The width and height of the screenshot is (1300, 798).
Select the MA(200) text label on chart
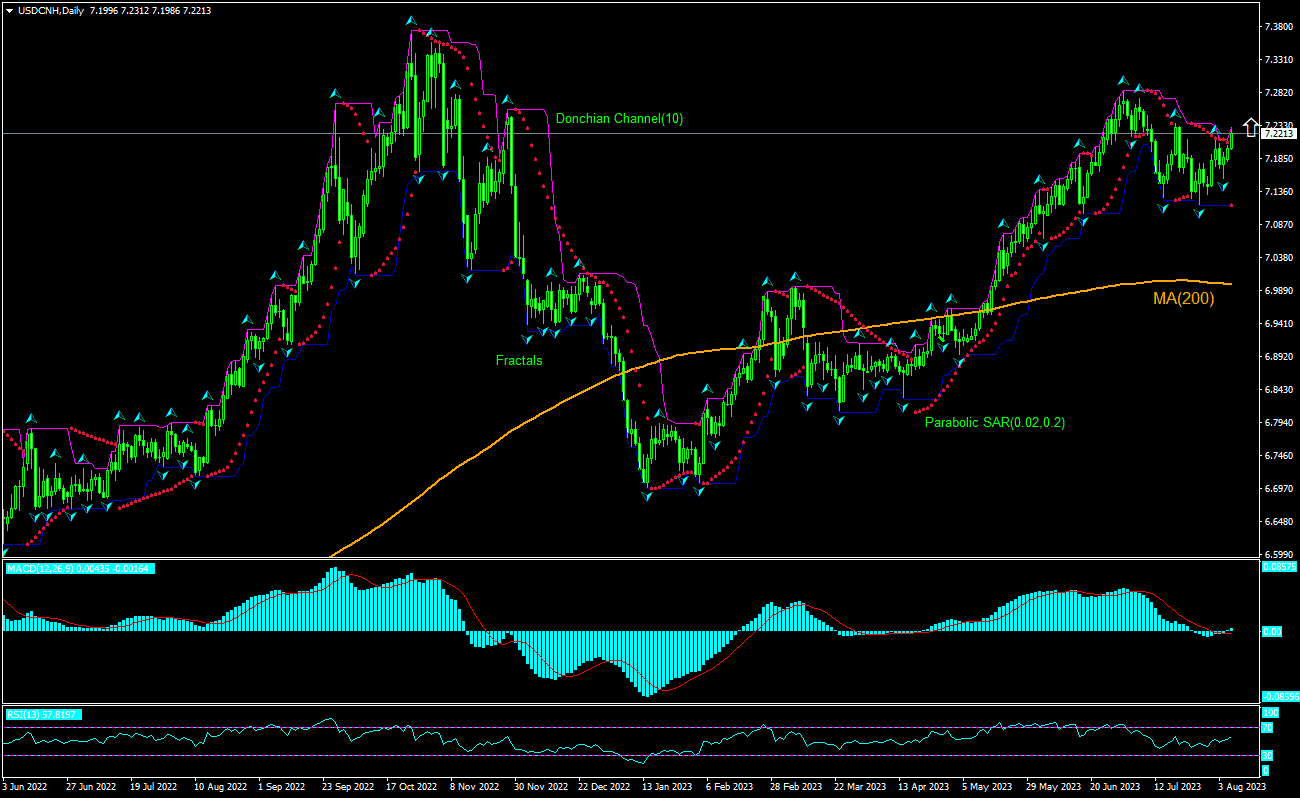(1183, 297)
